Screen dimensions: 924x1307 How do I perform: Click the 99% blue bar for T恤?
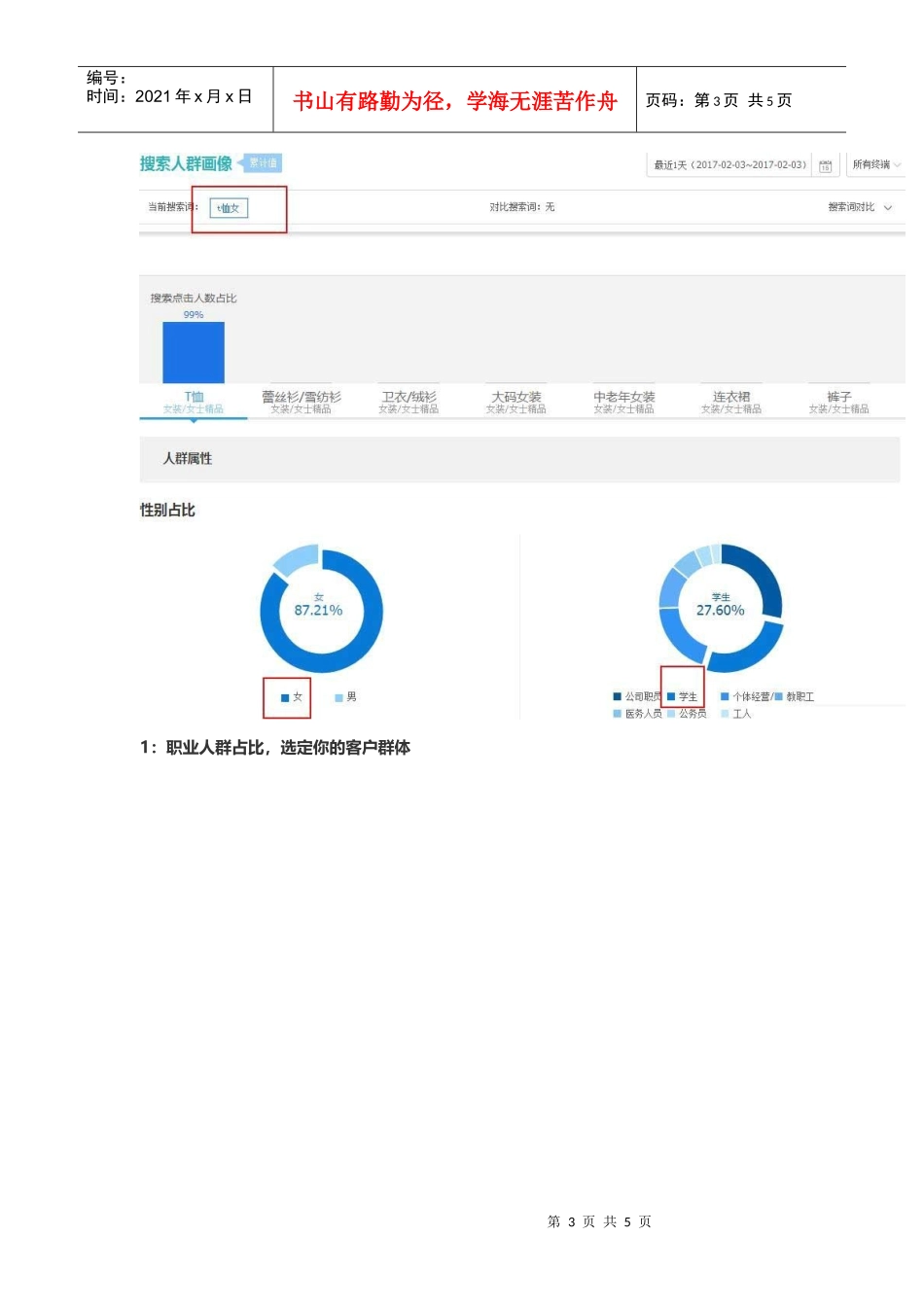(194, 352)
